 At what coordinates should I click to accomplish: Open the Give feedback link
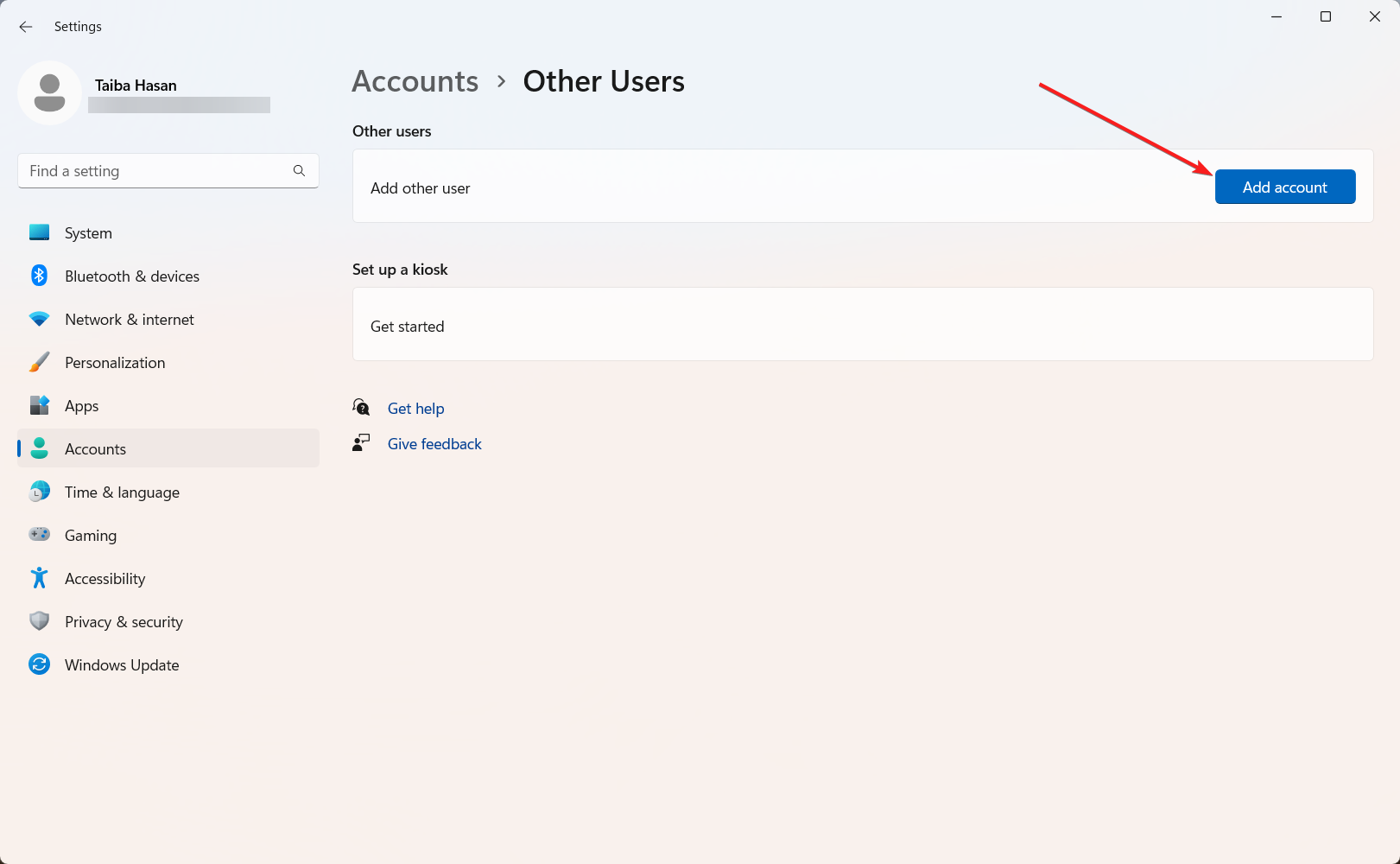pos(434,444)
